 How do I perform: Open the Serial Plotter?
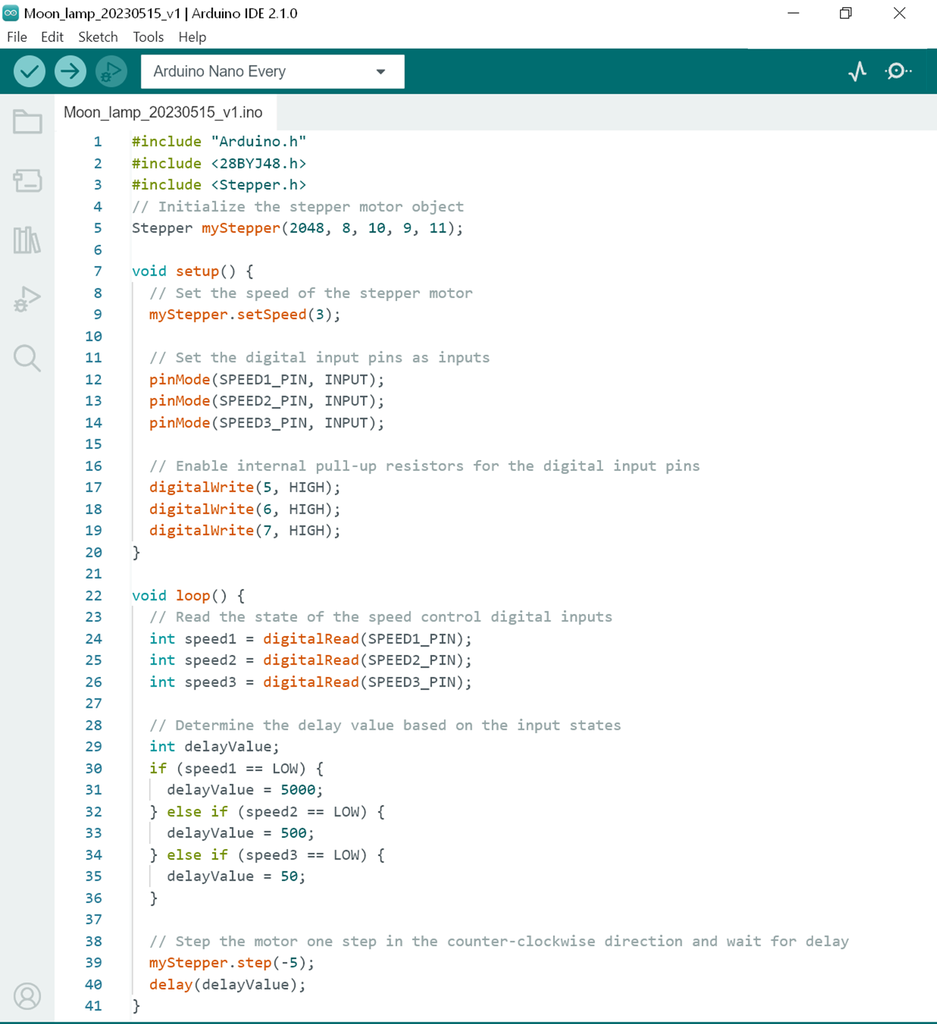[x=857, y=71]
